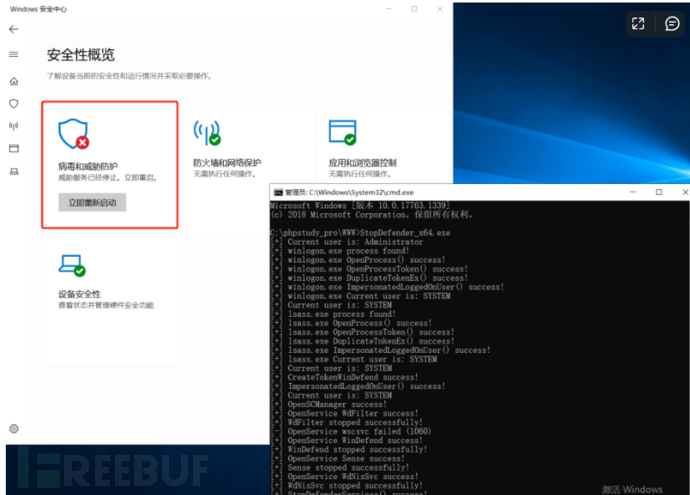Click the virus protection shield icon with red X
690x495 pixels.
tap(73, 134)
